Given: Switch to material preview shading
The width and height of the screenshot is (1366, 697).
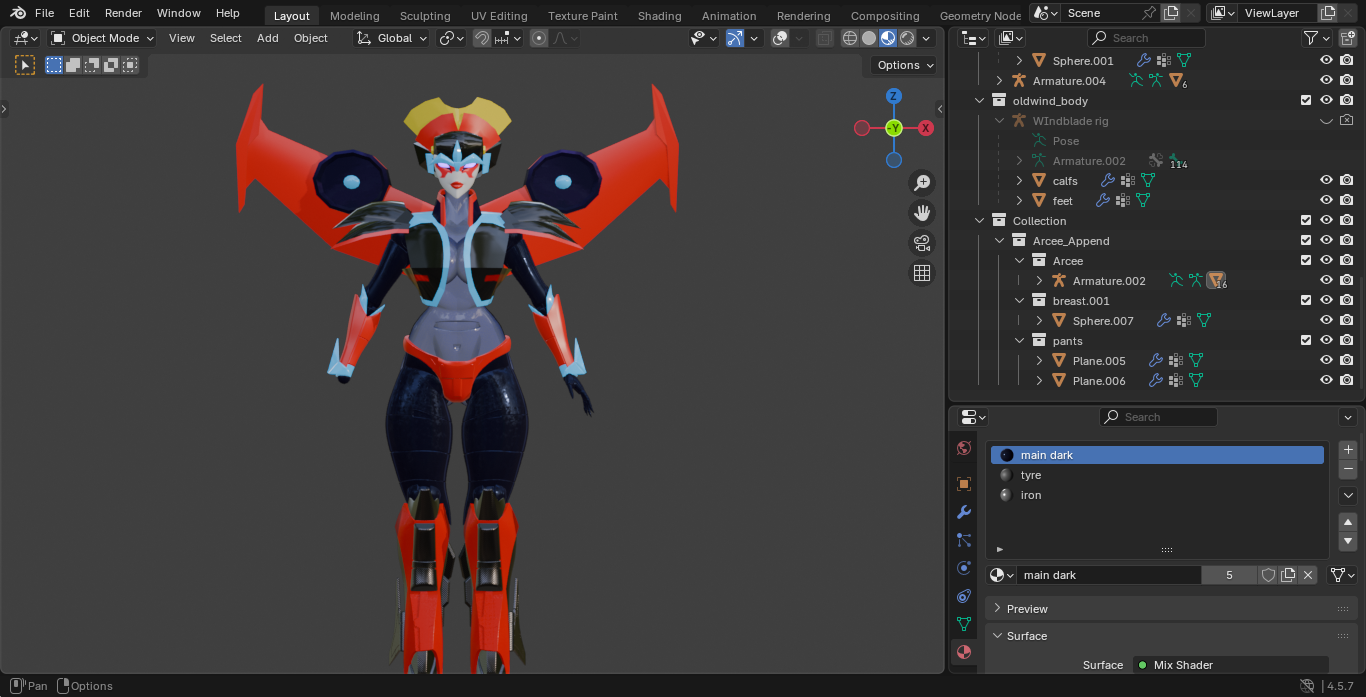Looking at the screenshot, I should (x=888, y=38).
